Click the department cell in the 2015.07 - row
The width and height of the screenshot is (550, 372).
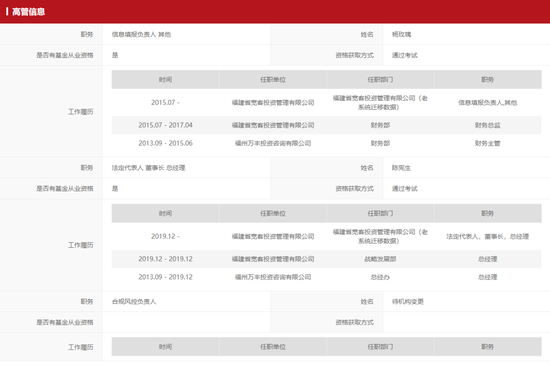tap(380, 102)
